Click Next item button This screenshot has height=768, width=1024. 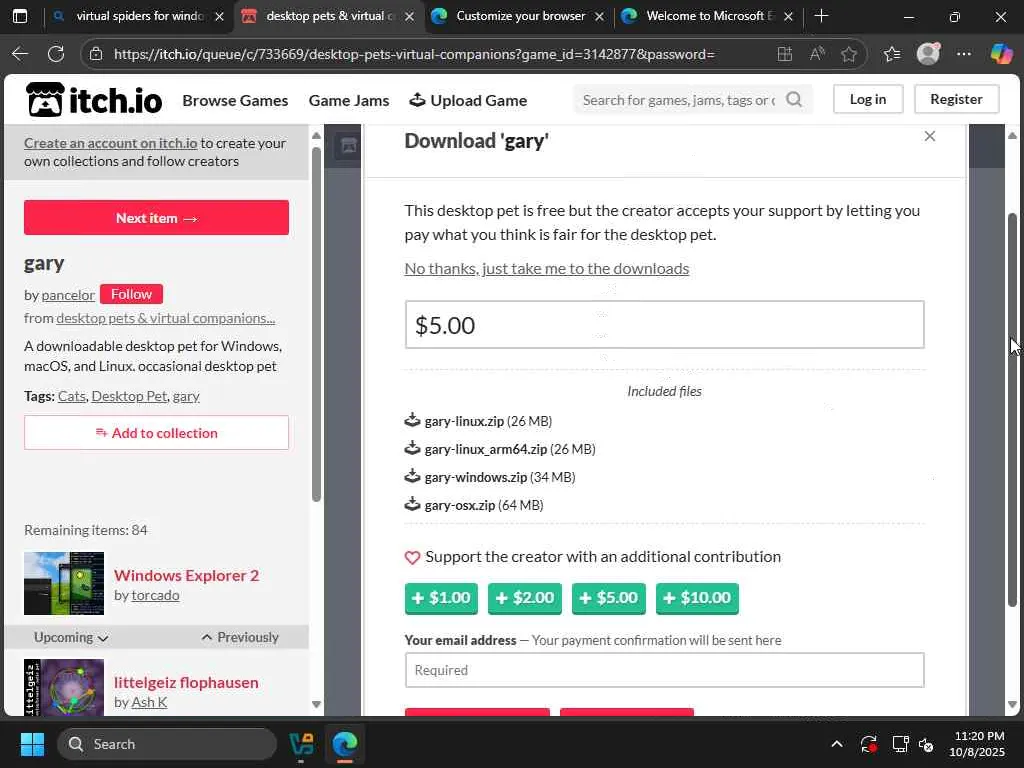tap(156, 217)
